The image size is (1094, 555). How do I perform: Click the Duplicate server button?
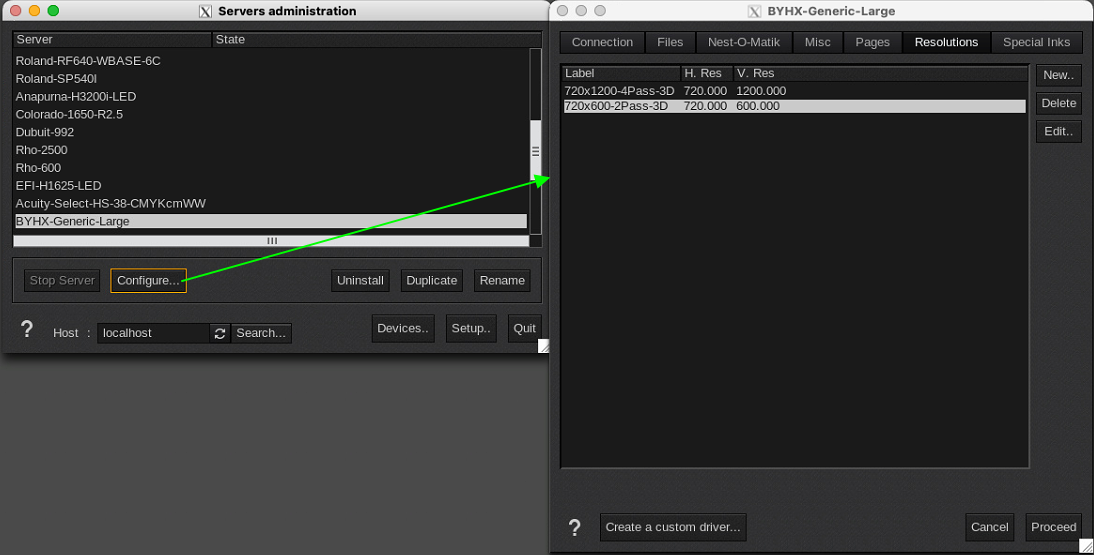[431, 281]
